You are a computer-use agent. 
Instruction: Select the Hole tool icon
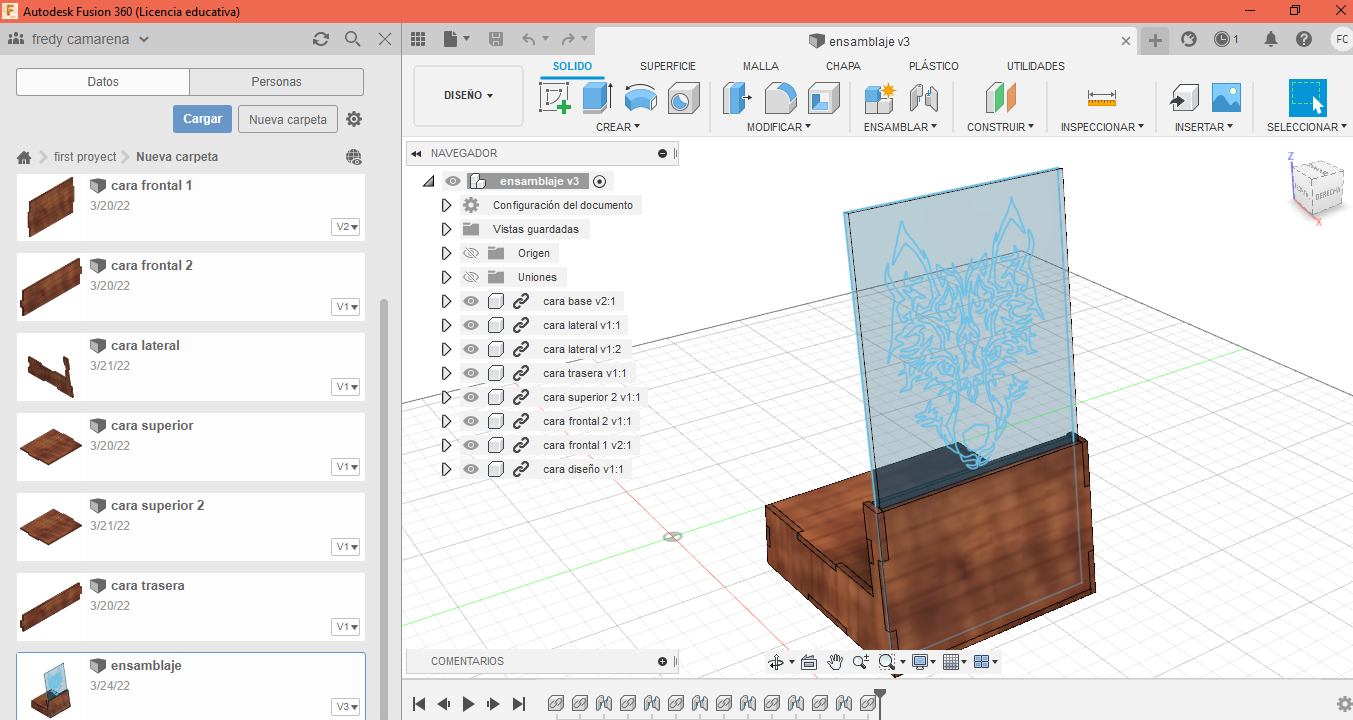point(683,98)
